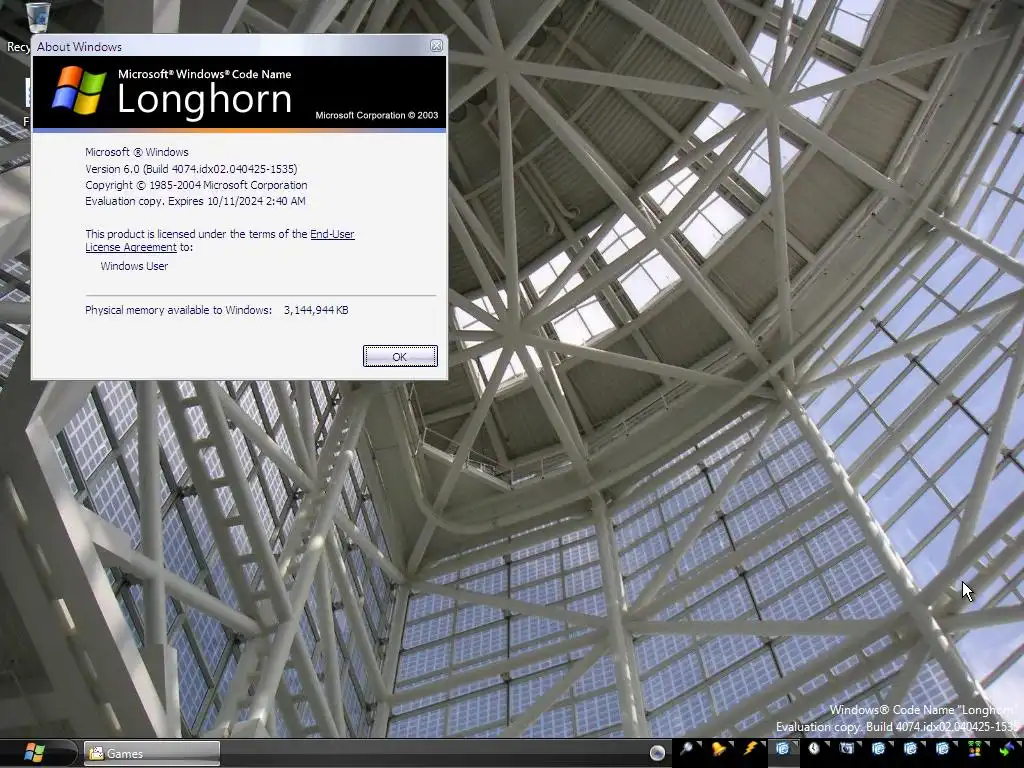Open the camera slideshow tile icon
The width and height of the screenshot is (1024, 768).
pyautogui.click(x=846, y=748)
